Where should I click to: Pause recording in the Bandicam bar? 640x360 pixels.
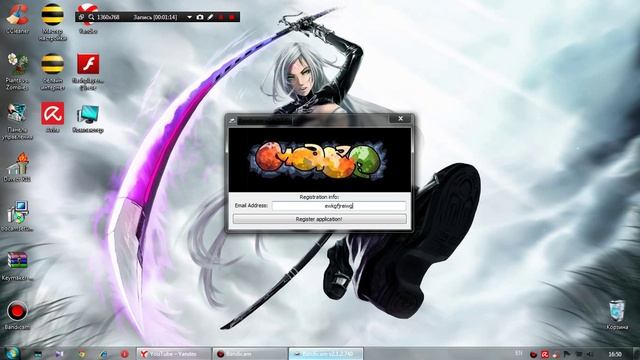pos(221,17)
